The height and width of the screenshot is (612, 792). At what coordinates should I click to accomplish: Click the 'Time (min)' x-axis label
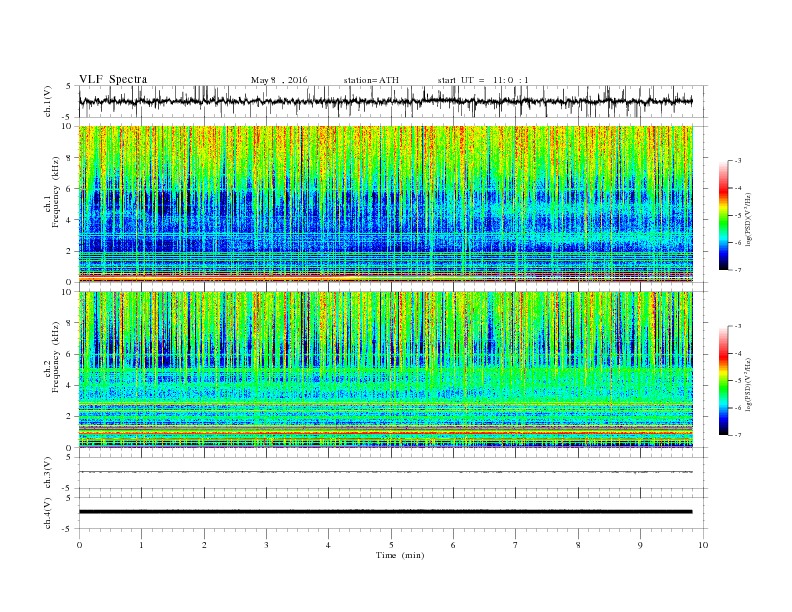[x=400, y=555]
